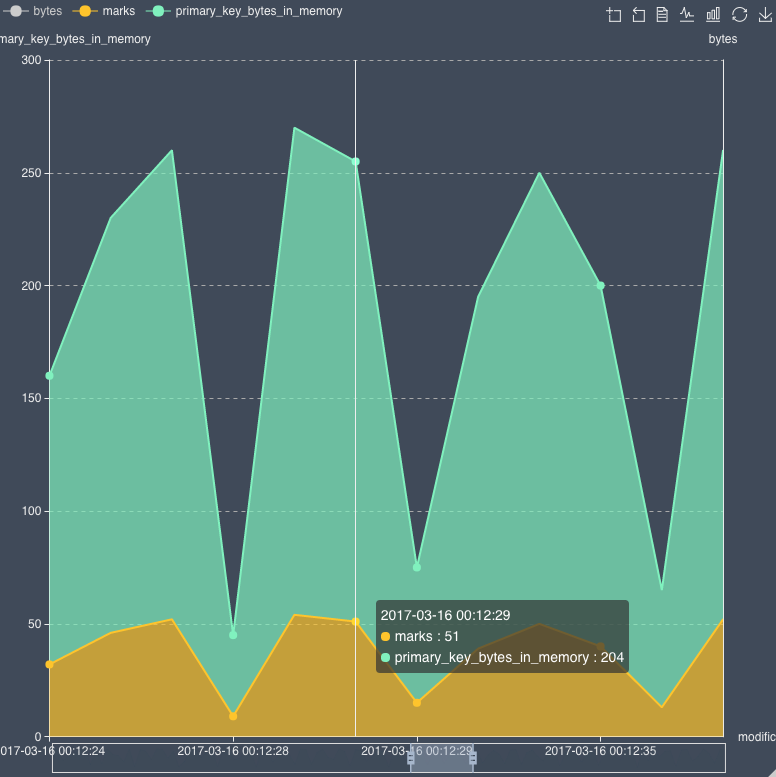Click the green point near value 75
Viewport: 776px width, 777px height.
coord(417,567)
